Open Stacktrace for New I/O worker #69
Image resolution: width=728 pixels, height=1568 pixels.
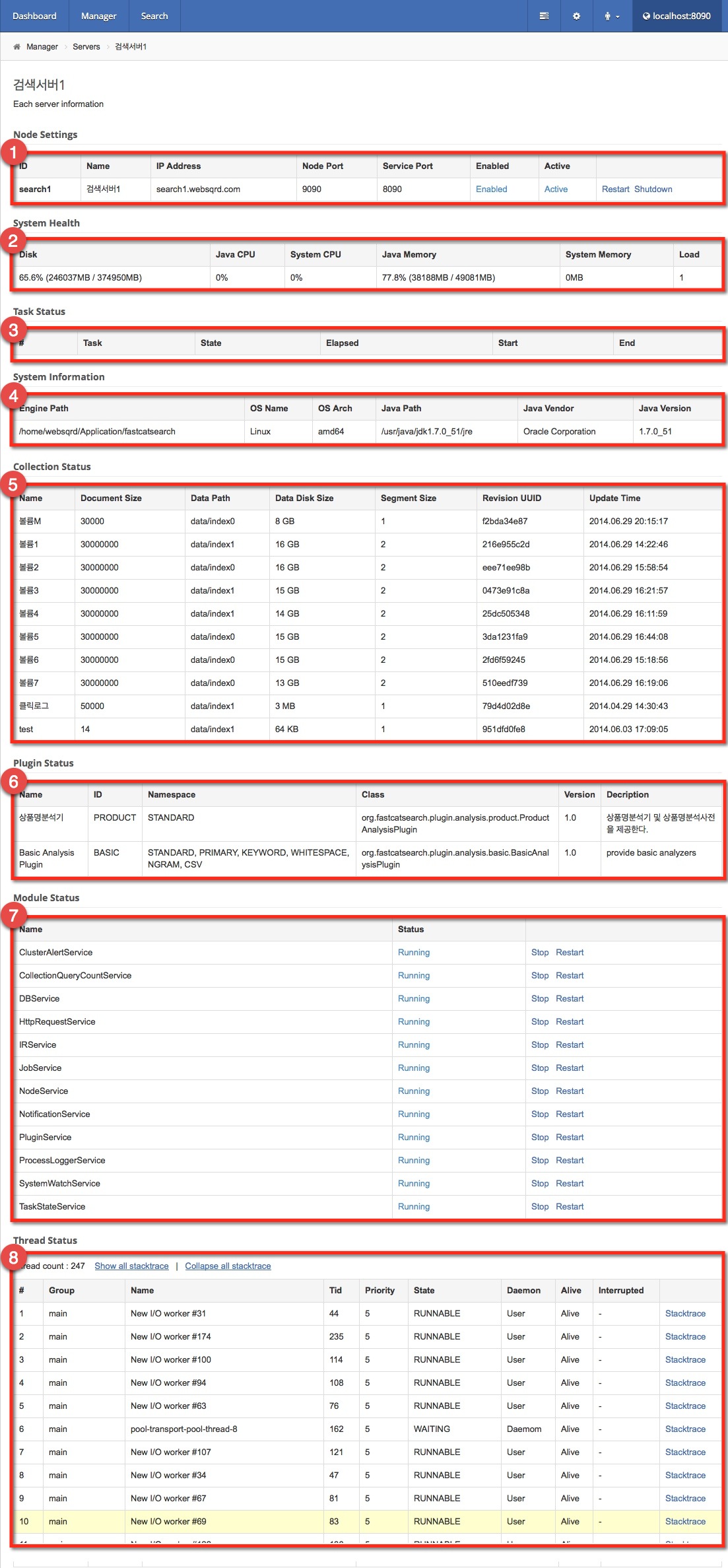click(x=685, y=1522)
